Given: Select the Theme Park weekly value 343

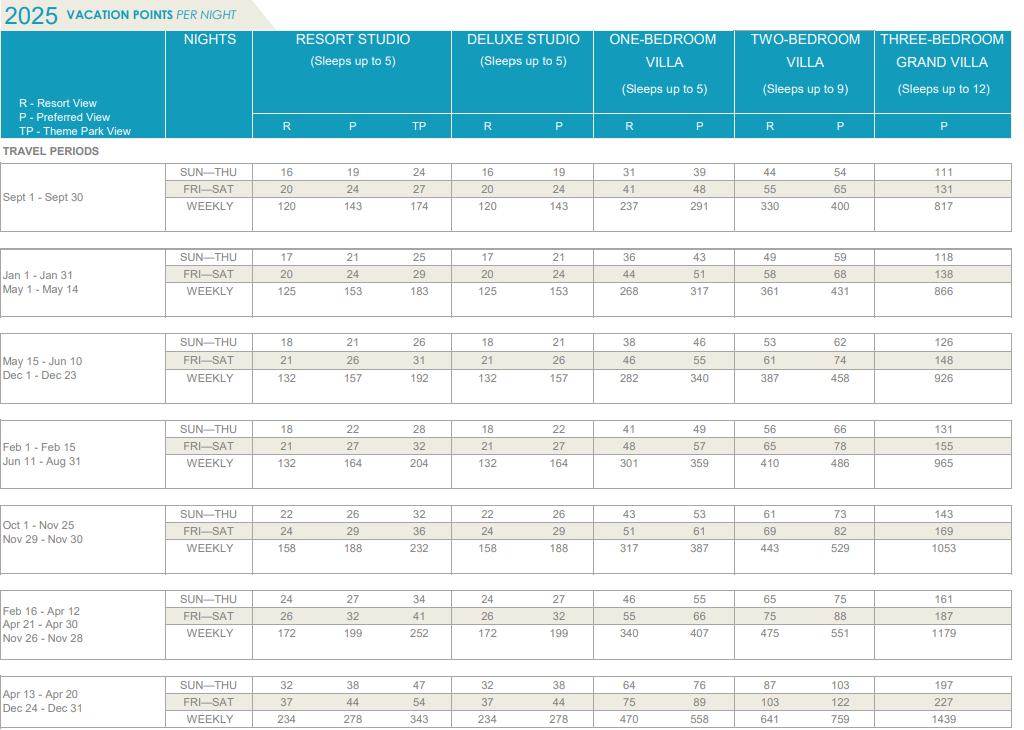Looking at the screenshot, I should click(x=419, y=720).
